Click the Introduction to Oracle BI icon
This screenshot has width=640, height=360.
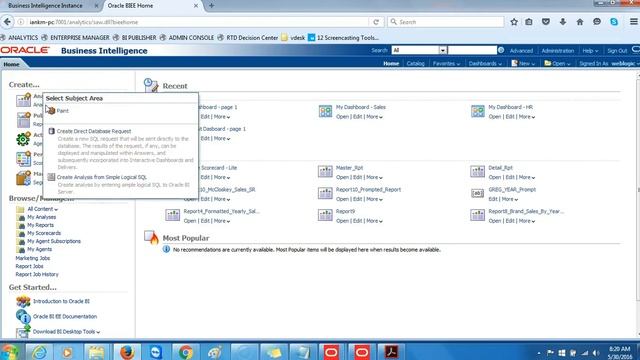23,302
